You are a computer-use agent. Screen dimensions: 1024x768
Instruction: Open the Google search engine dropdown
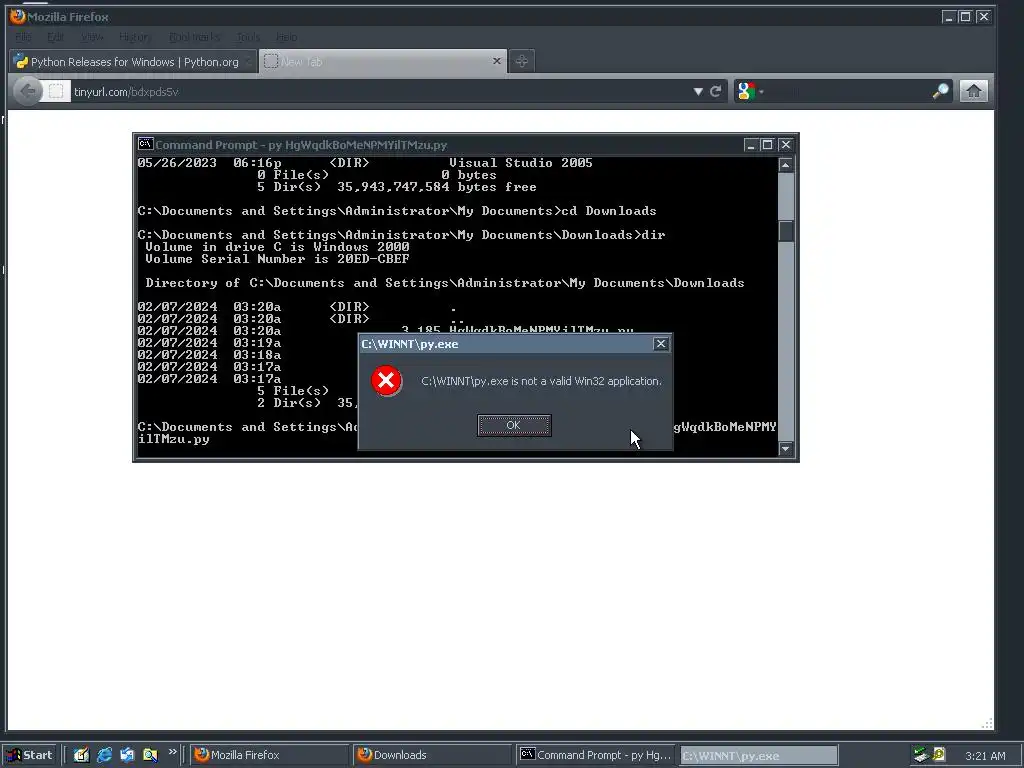(750, 91)
